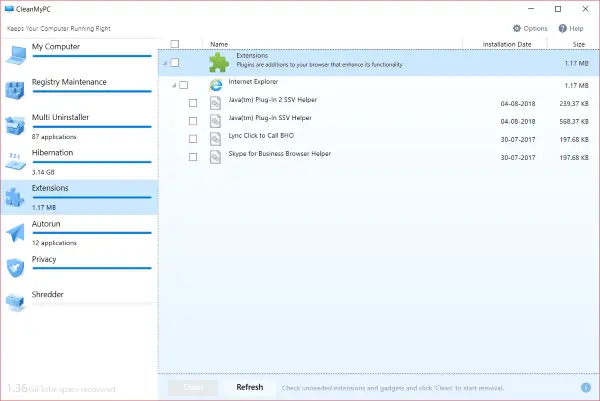Sort by the Name column header
Viewport: 600px width, 401px height.
click(x=219, y=44)
